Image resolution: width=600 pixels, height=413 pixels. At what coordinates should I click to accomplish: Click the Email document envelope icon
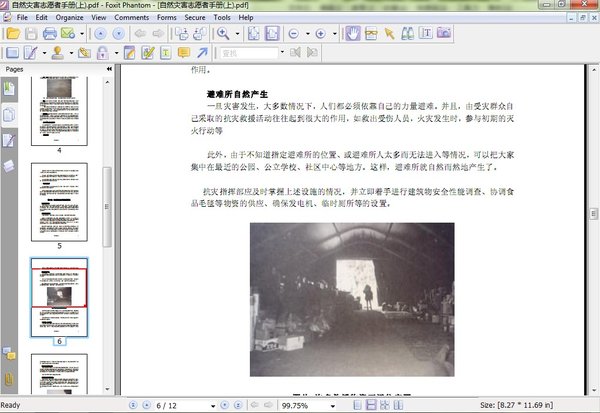pyautogui.click(x=68, y=34)
